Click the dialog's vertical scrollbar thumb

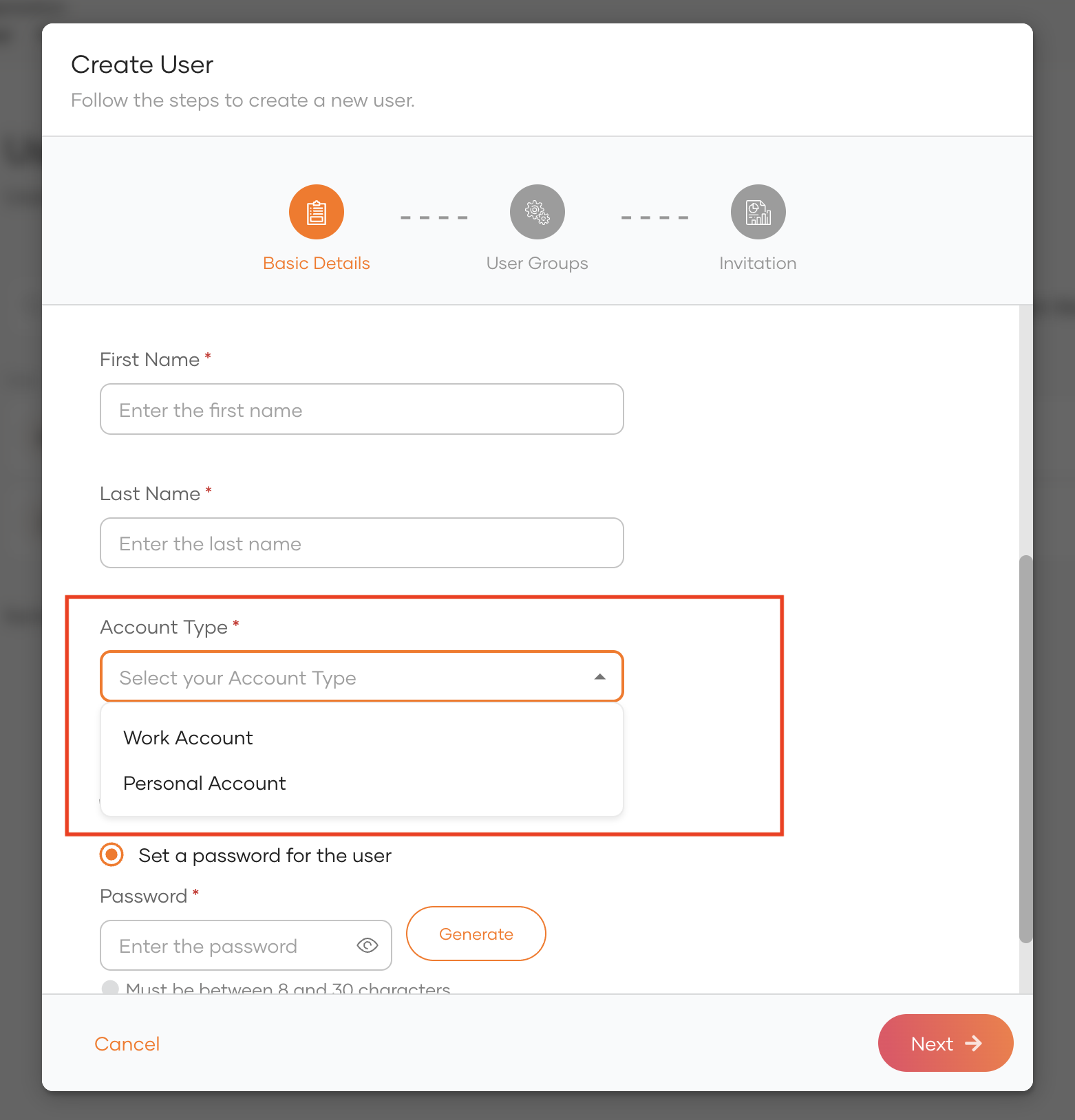pyautogui.click(x=1025, y=749)
